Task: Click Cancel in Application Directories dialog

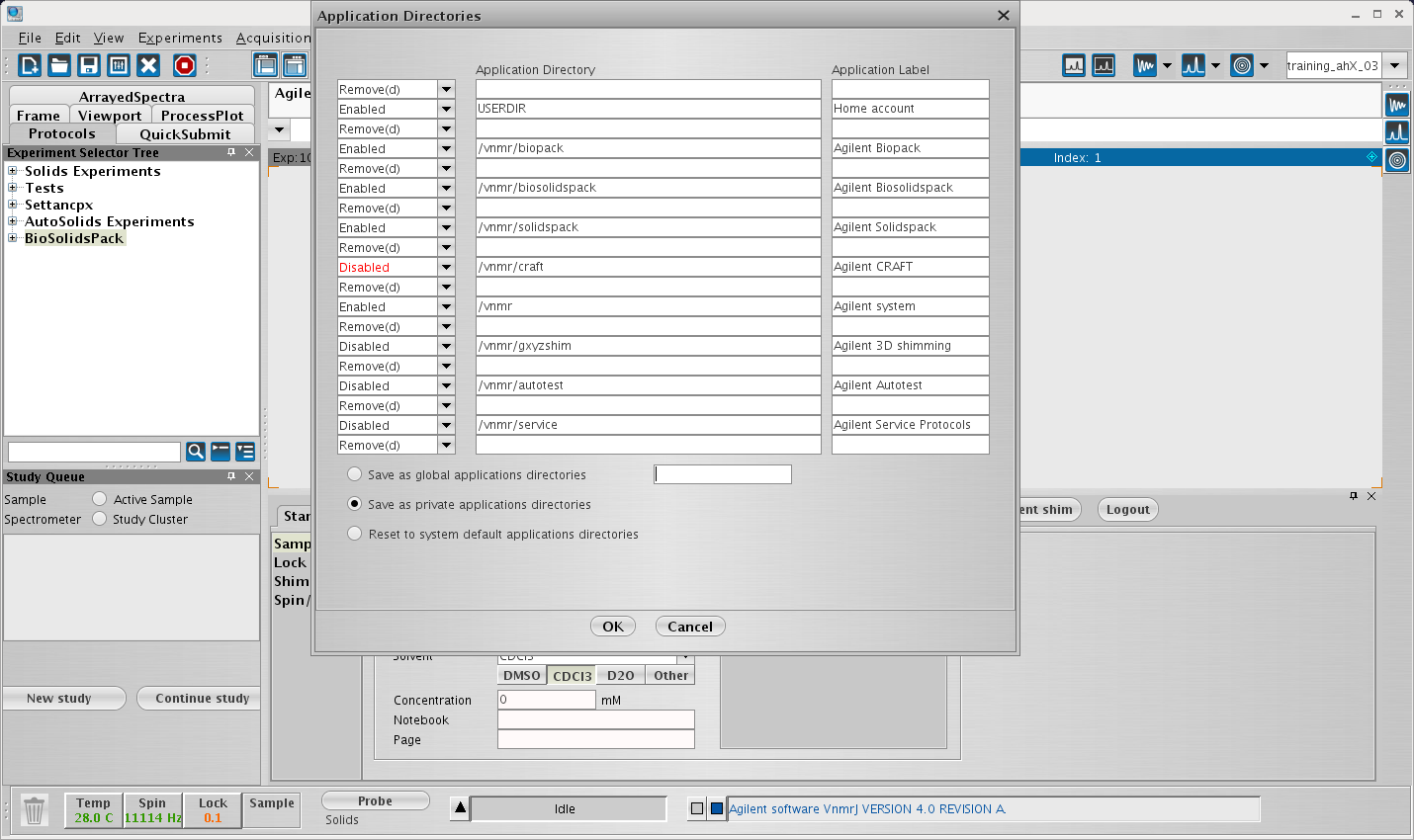Action: tap(689, 627)
